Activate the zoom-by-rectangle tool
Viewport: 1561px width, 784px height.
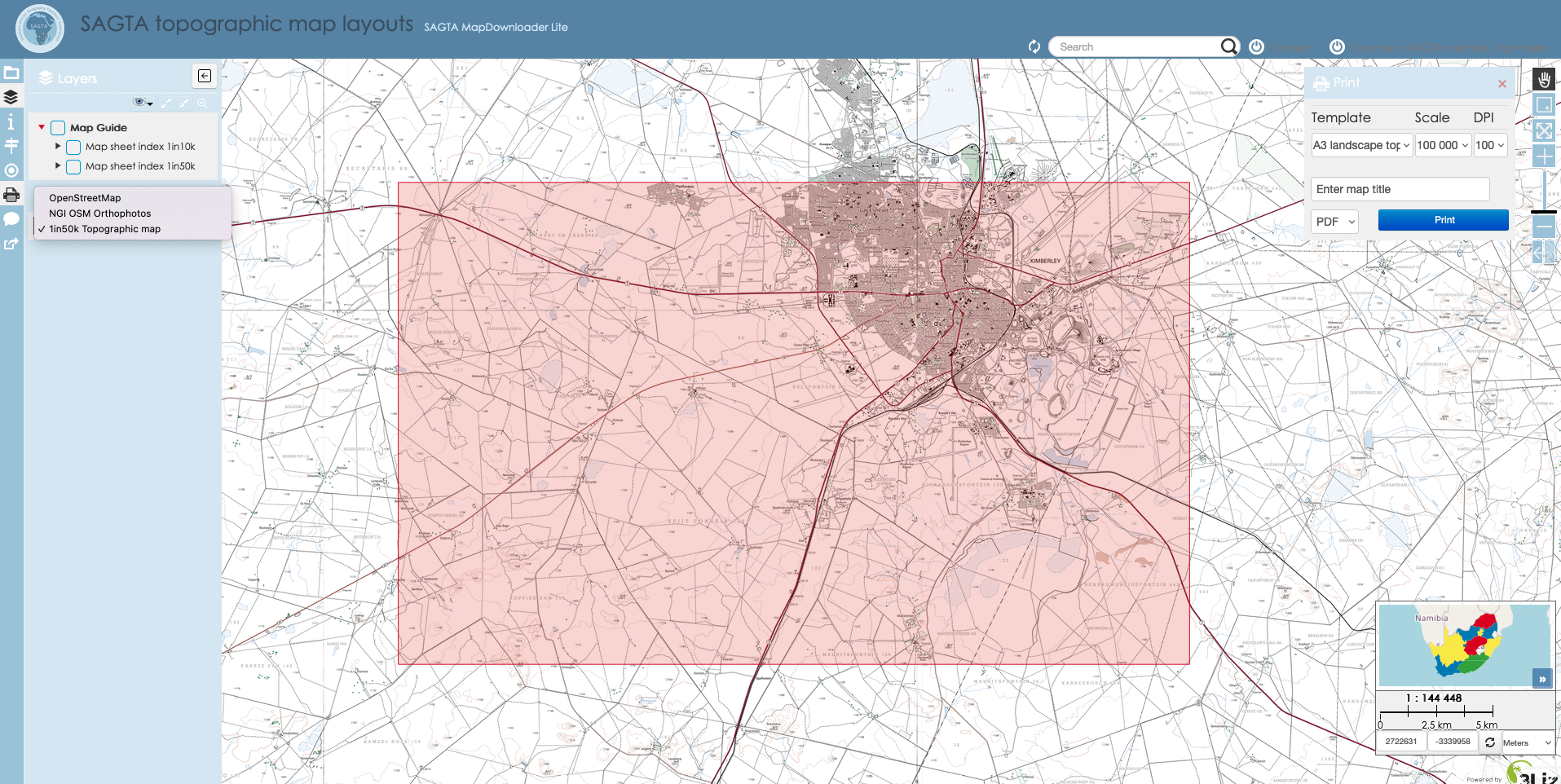pyautogui.click(x=1543, y=104)
